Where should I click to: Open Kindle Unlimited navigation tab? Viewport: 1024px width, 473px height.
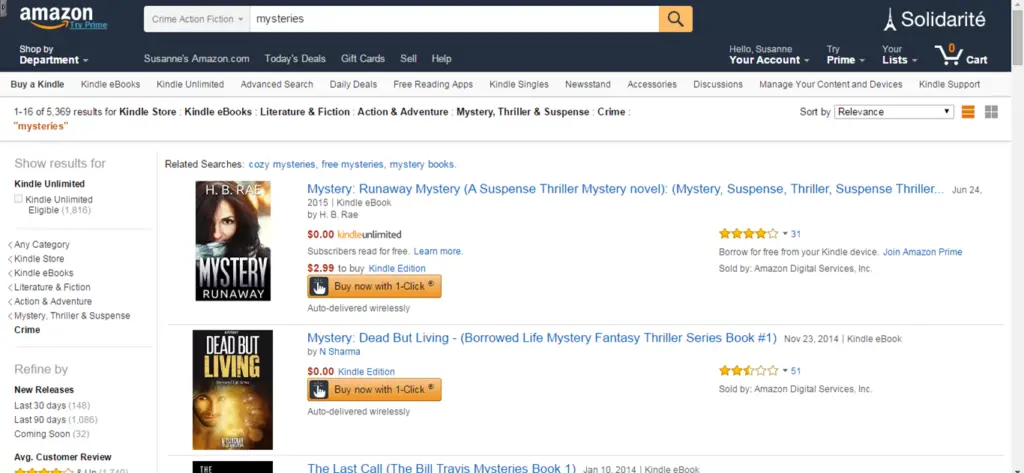click(190, 84)
